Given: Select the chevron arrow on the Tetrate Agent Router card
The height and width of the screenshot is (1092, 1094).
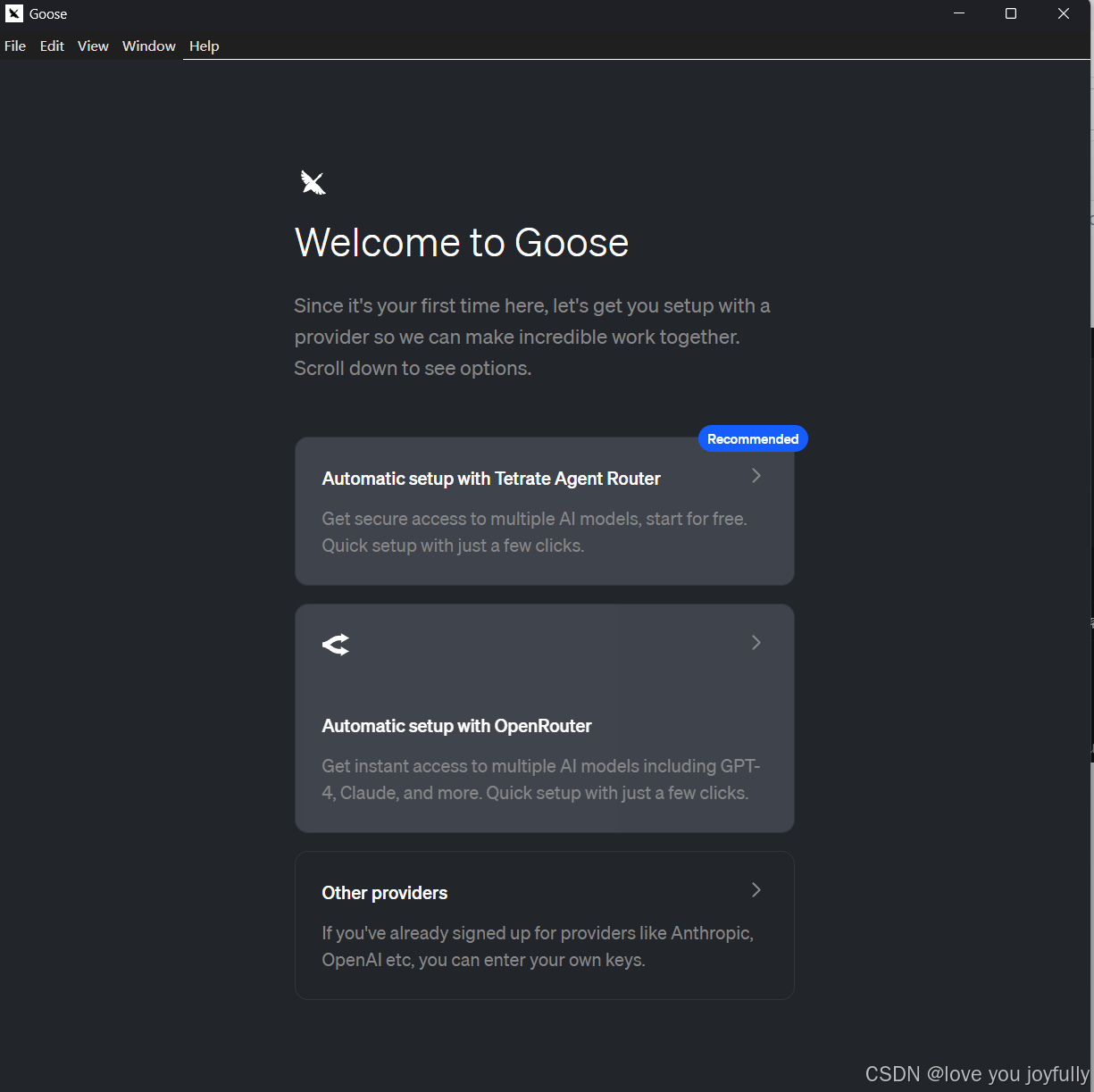Looking at the screenshot, I should (755, 476).
